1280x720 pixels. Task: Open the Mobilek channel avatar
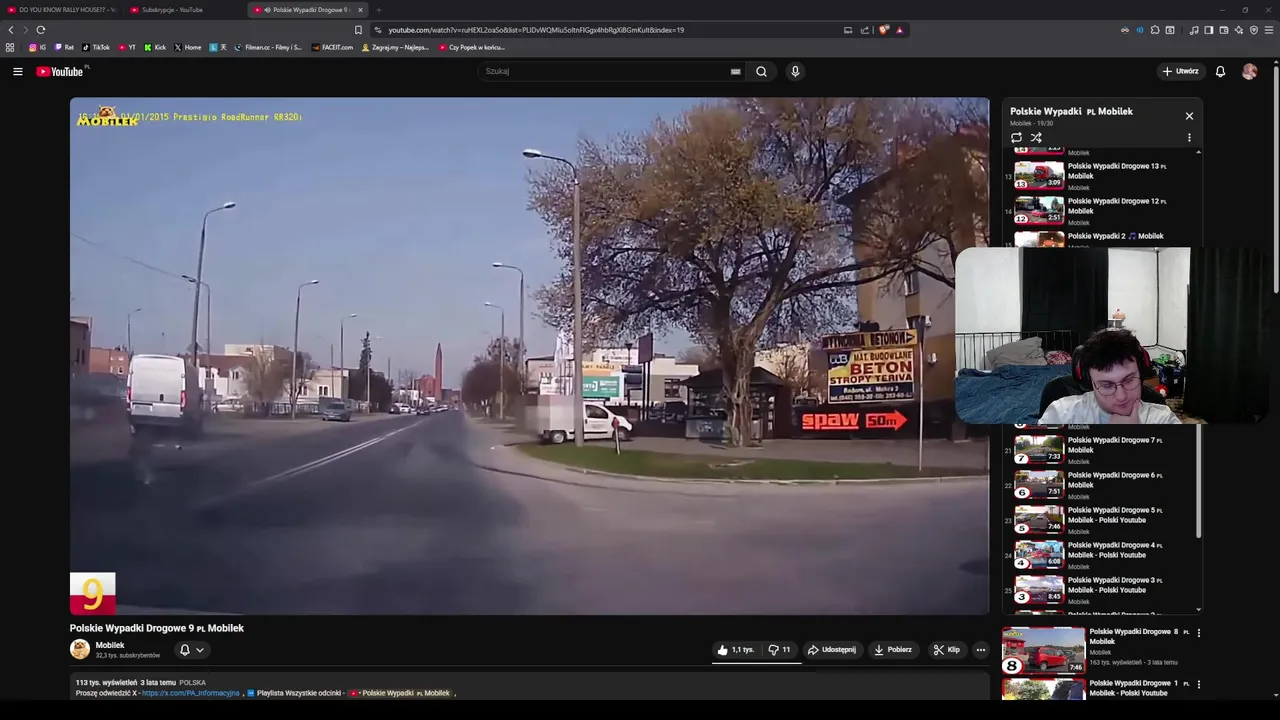80,649
